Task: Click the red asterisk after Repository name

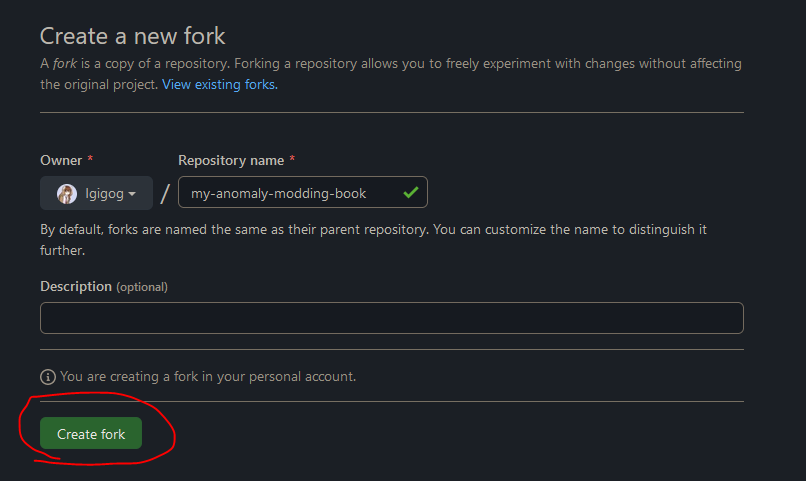Action: point(292,159)
